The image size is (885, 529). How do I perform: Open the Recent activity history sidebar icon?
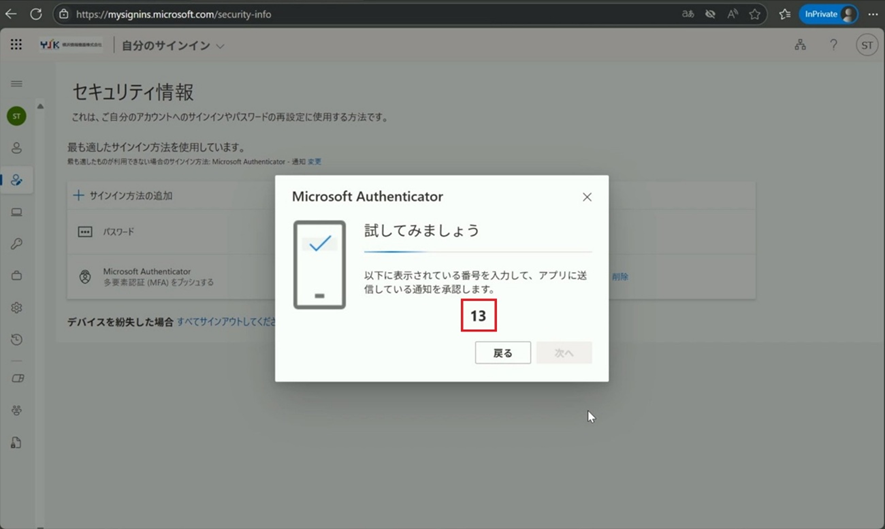(x=16, y=340)
